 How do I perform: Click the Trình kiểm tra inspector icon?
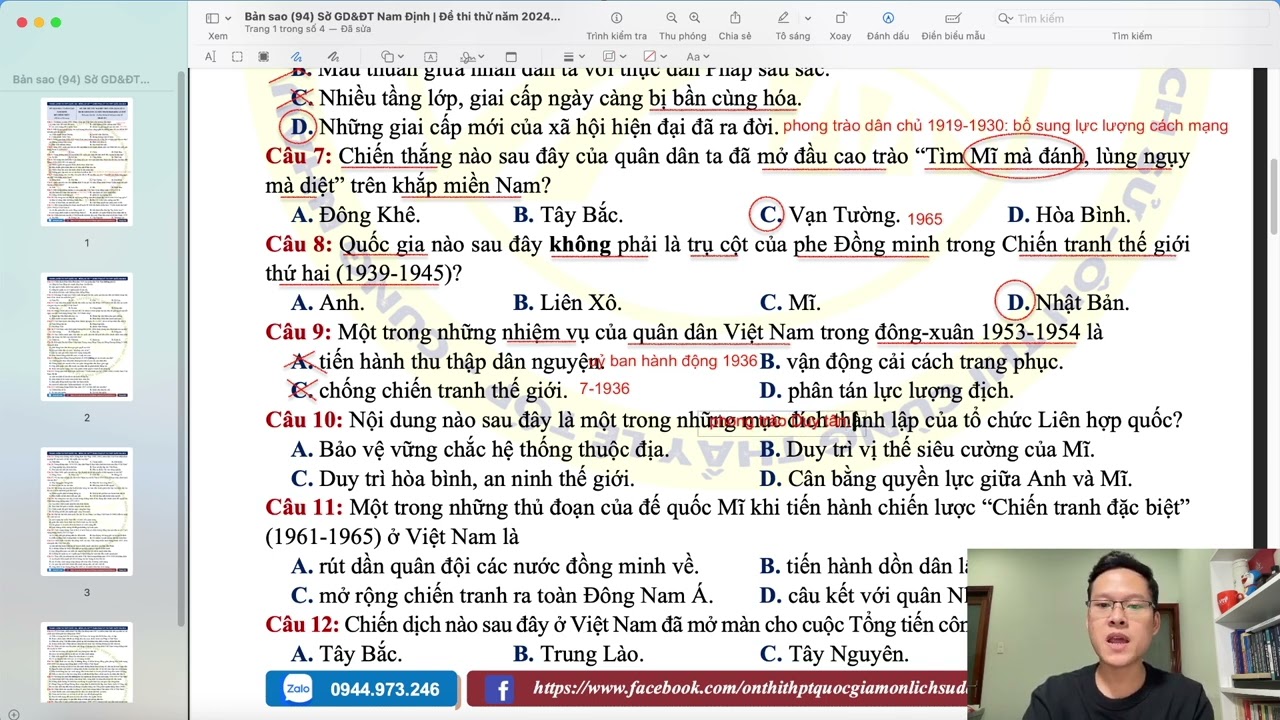coord(616,18)
